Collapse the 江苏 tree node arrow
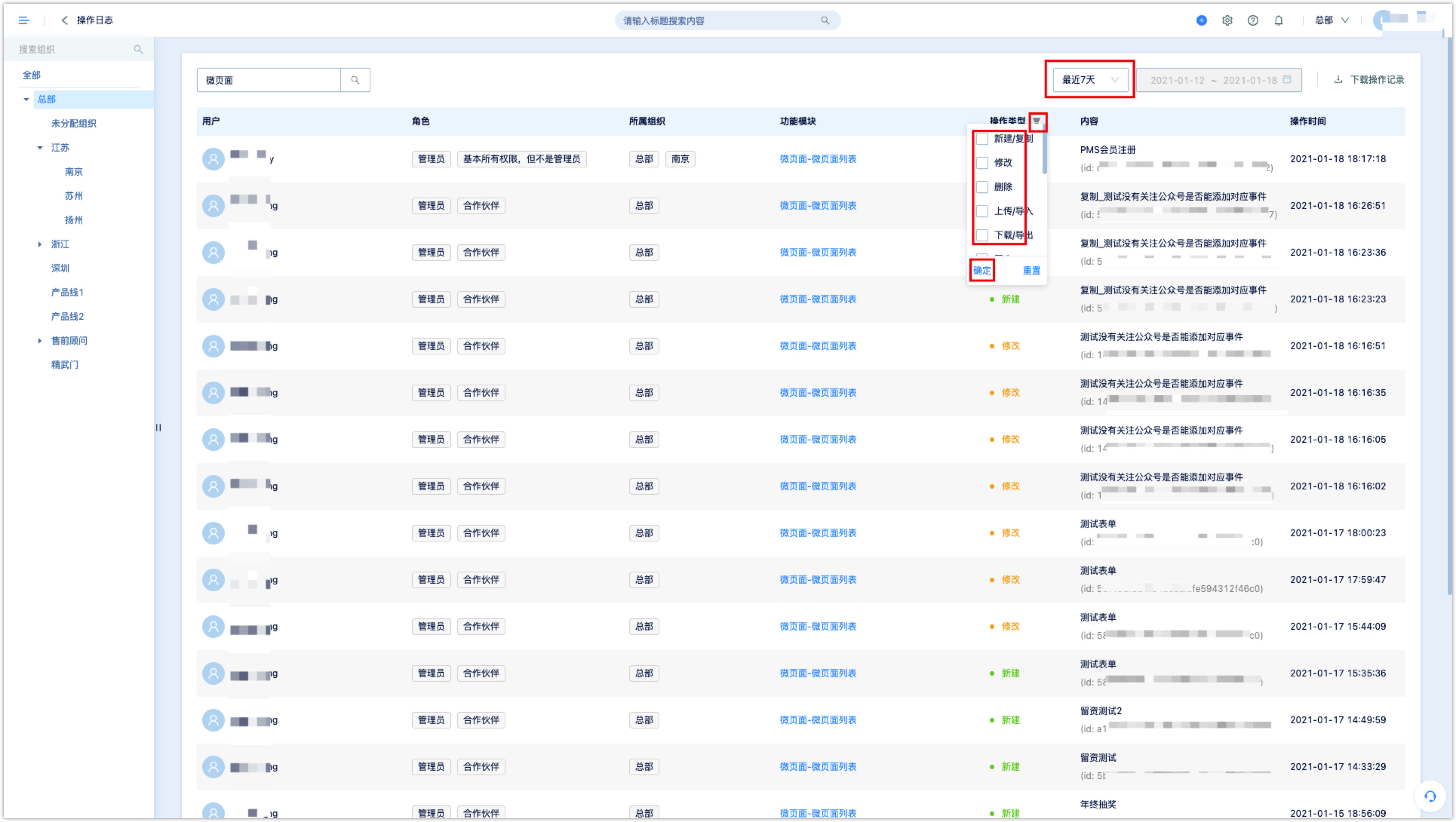Image resolution: width=1456 pixels, height=822 pixels. pyautogui.click(x=40, y=148)
